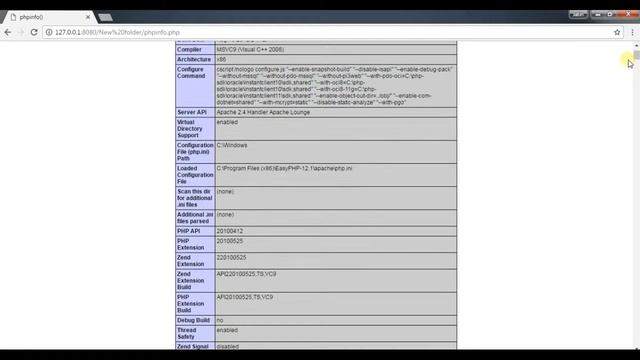Click the 'Configure Command' label
This screenshot has height=360, width=640.
(191, 73)
